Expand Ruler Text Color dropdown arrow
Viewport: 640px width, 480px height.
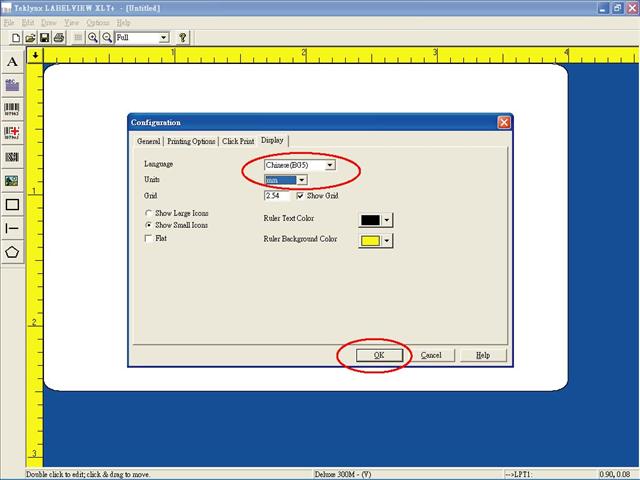tap(387, 220)
